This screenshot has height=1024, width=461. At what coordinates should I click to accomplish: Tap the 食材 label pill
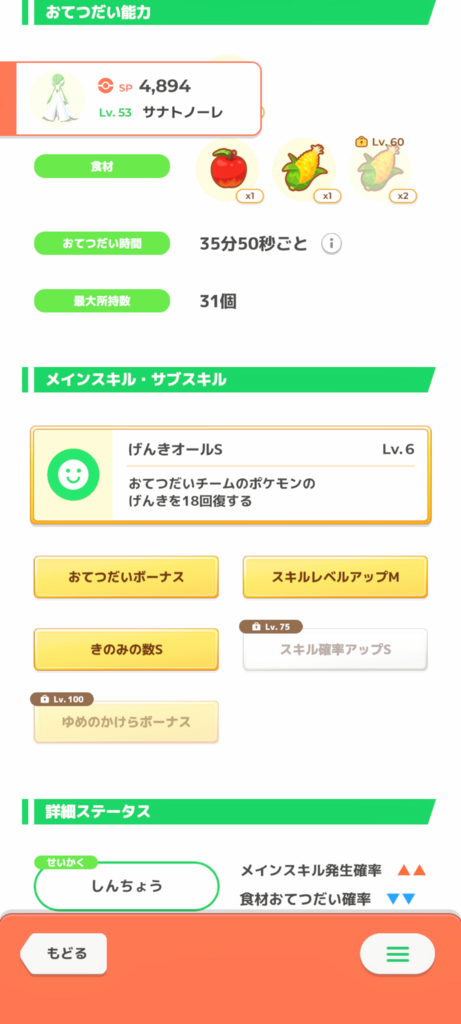[x=102, y=167]
